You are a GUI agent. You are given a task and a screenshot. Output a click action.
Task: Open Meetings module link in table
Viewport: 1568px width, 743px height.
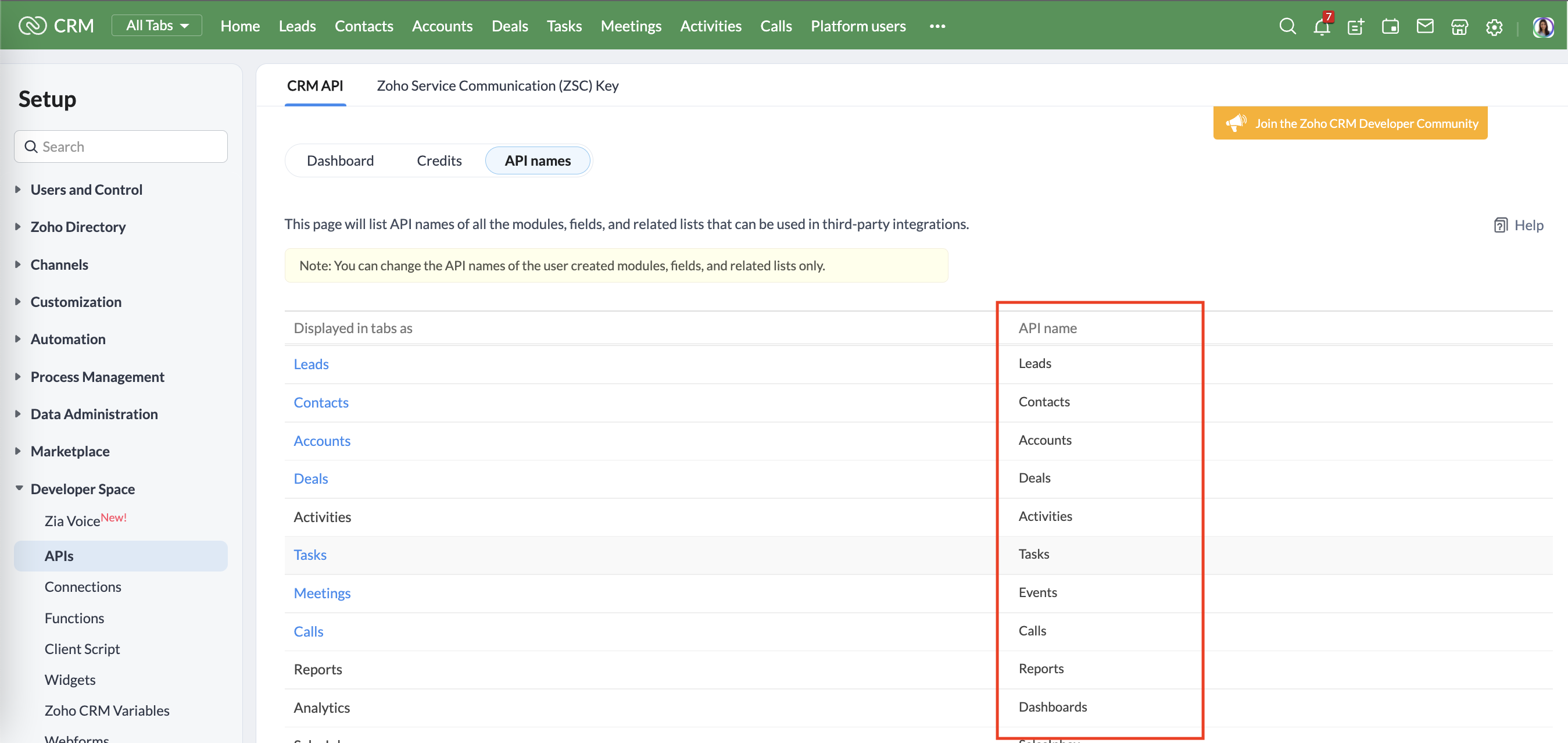tap(322, 592)
